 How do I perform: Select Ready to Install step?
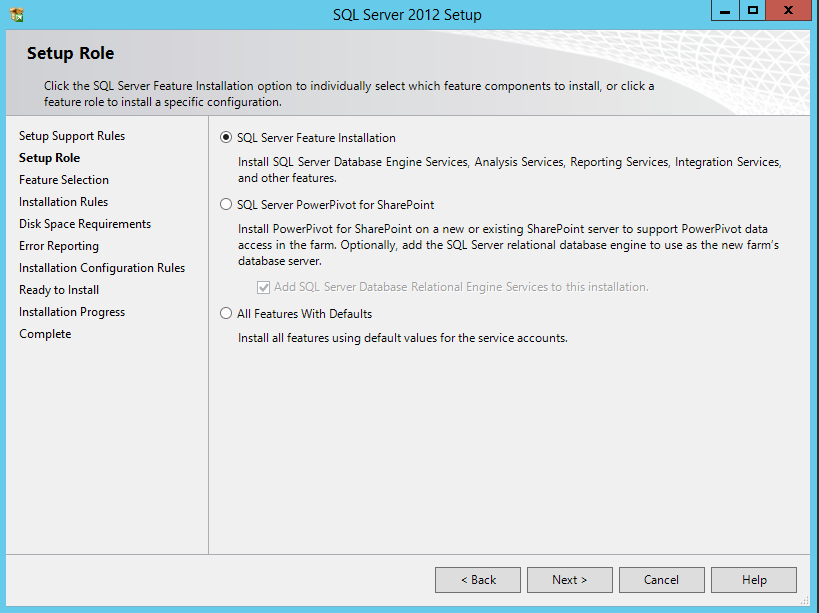pos(59,290)
